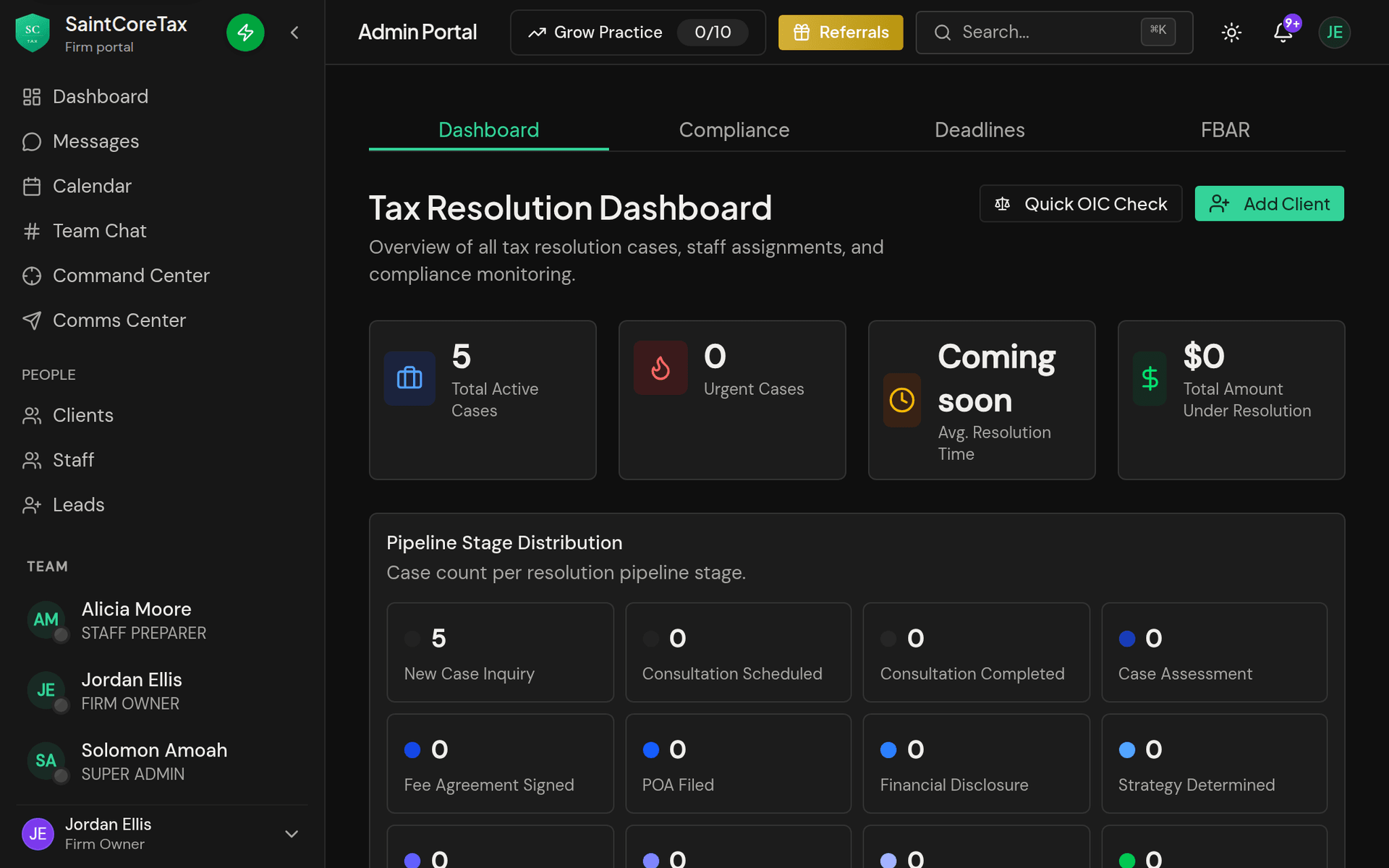Open Dashboard in the sidebar
This screenshot has width=1389, height=868.
[162, 97]
